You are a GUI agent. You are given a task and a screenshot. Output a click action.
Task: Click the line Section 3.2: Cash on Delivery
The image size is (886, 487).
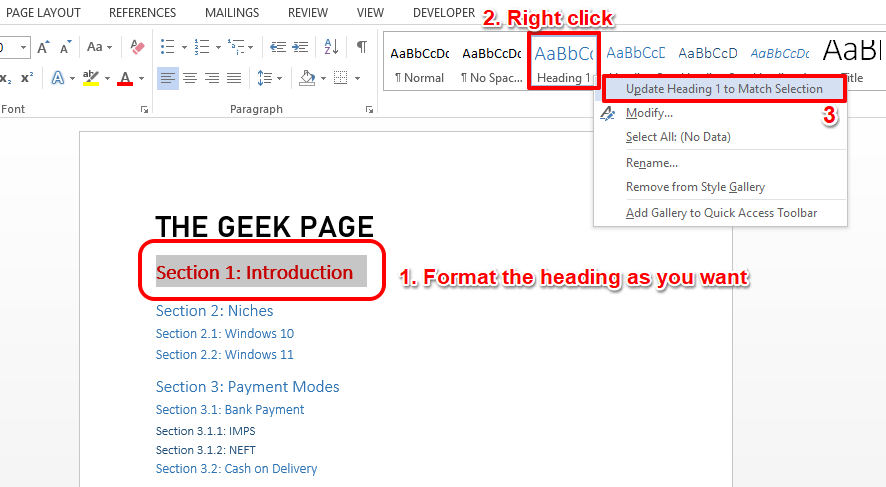236,469
